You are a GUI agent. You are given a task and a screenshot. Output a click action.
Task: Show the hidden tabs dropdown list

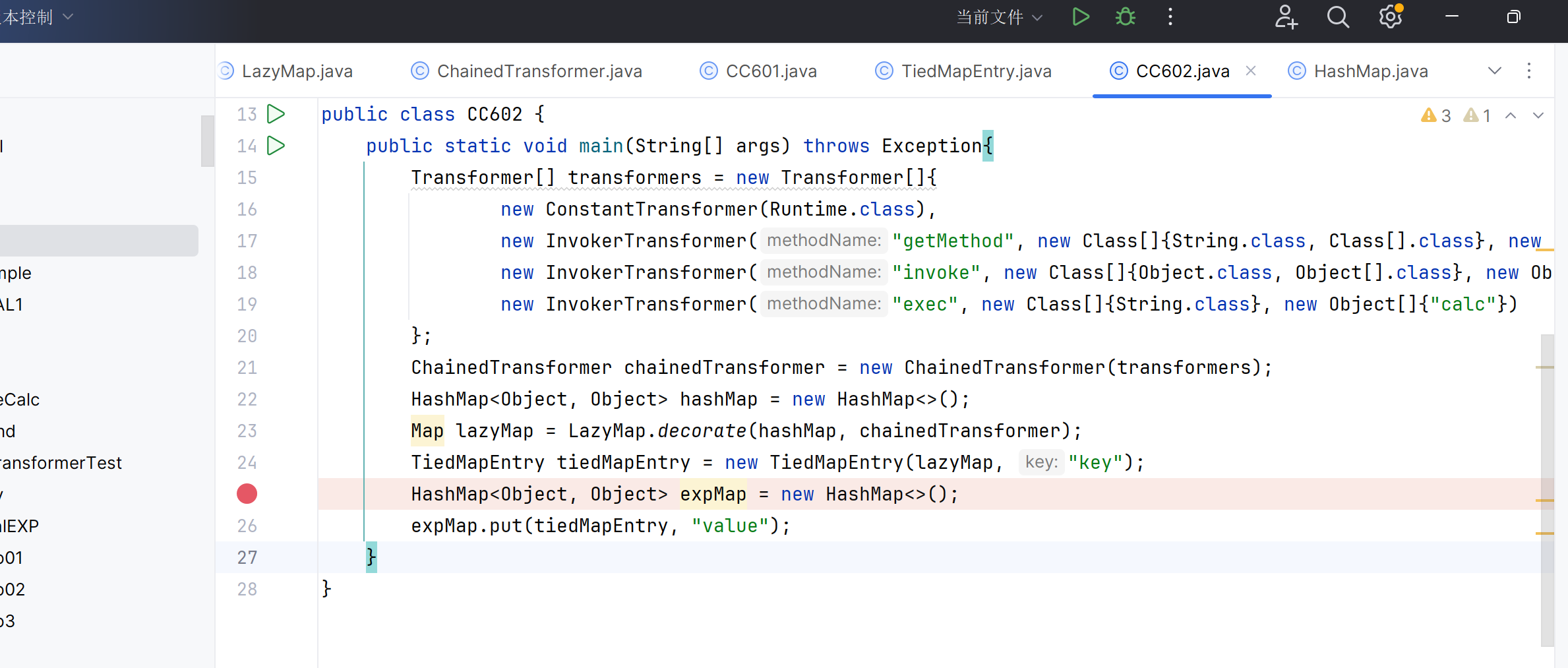click(1495, 71)
